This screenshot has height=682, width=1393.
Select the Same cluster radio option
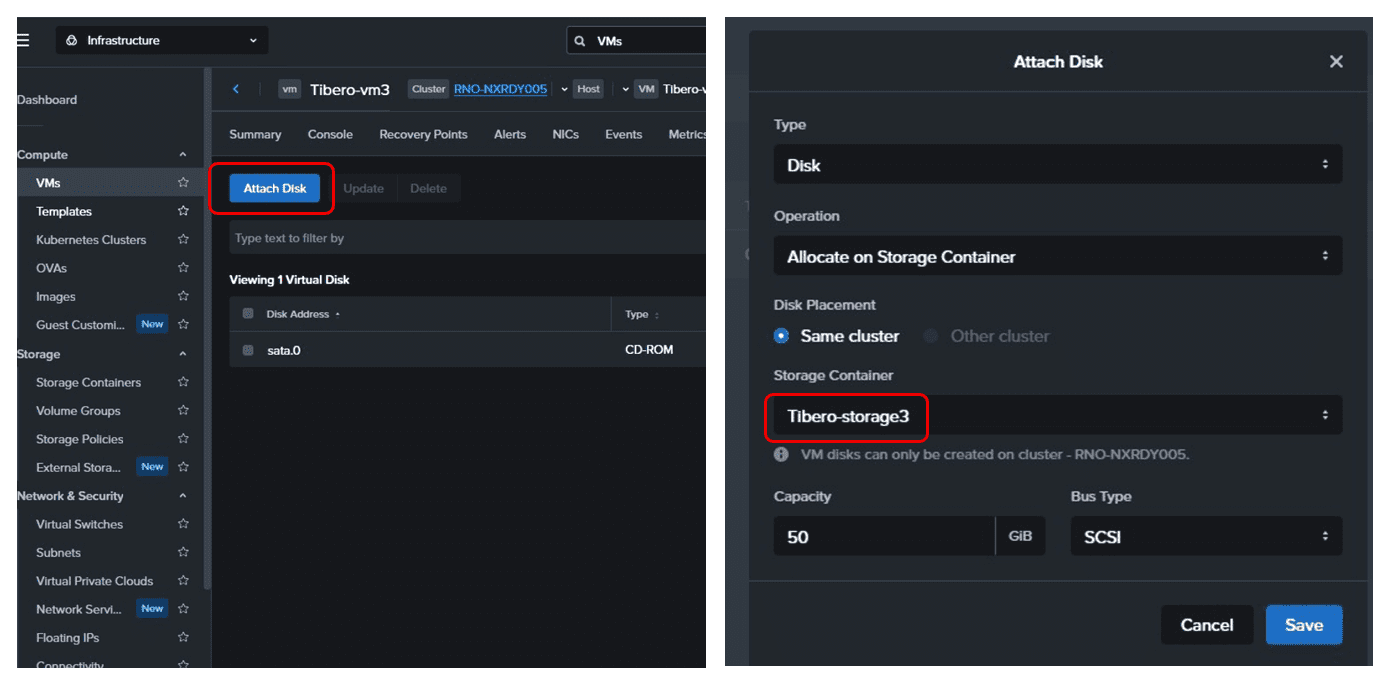tap(782, 336)
